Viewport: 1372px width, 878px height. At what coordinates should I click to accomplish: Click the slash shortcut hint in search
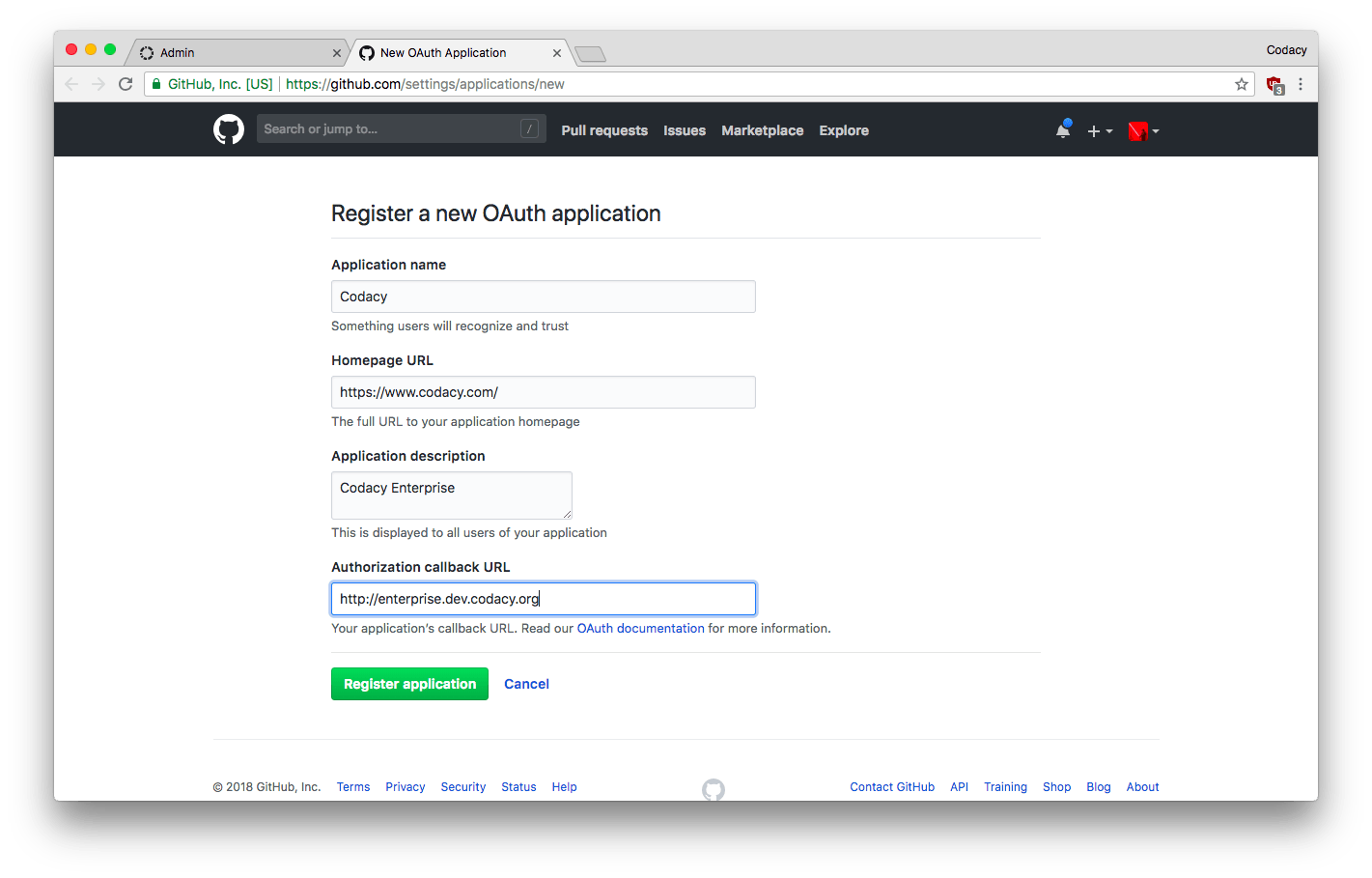[529, 128]
